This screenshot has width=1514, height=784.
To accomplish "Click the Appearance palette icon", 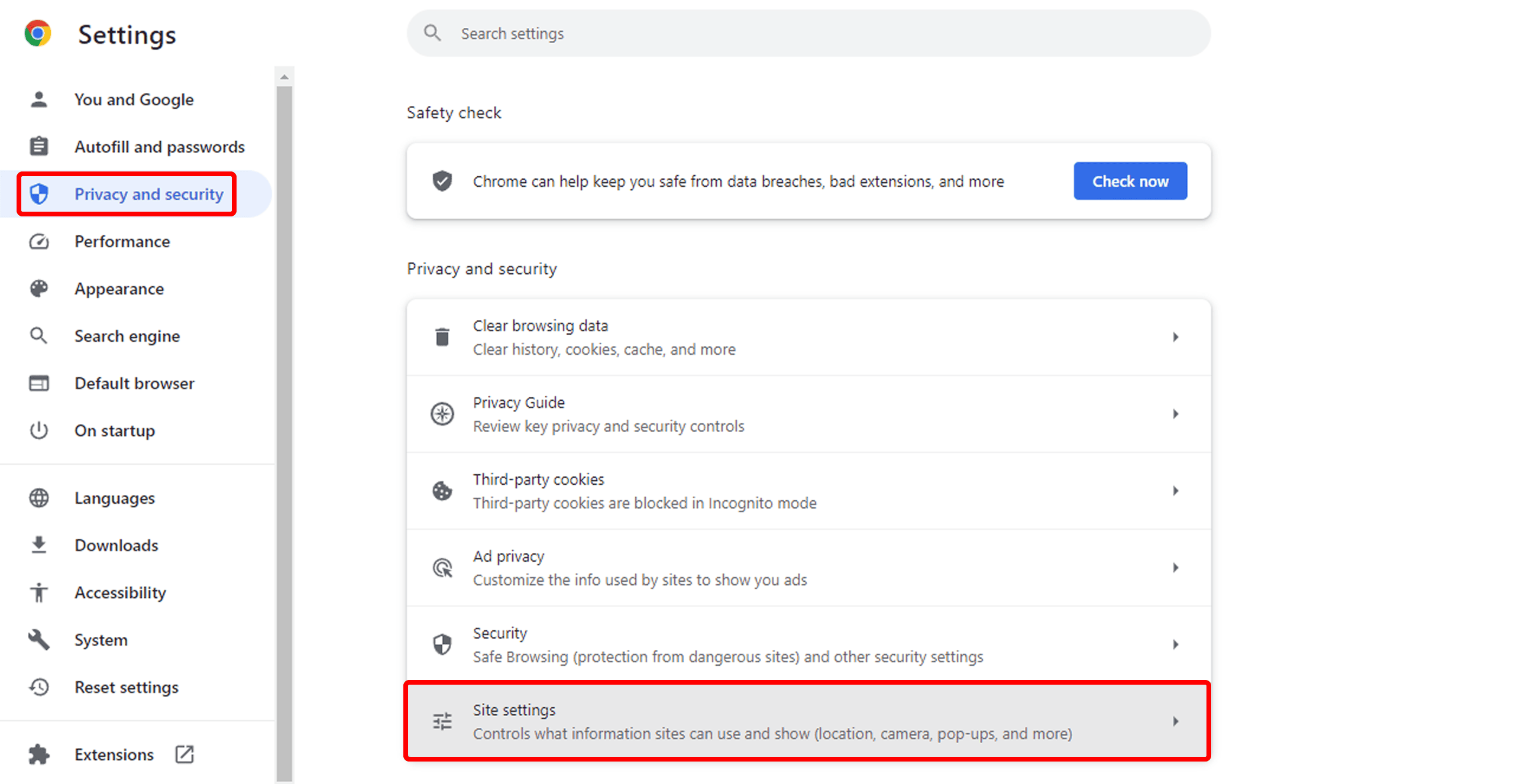I will 39,289.
